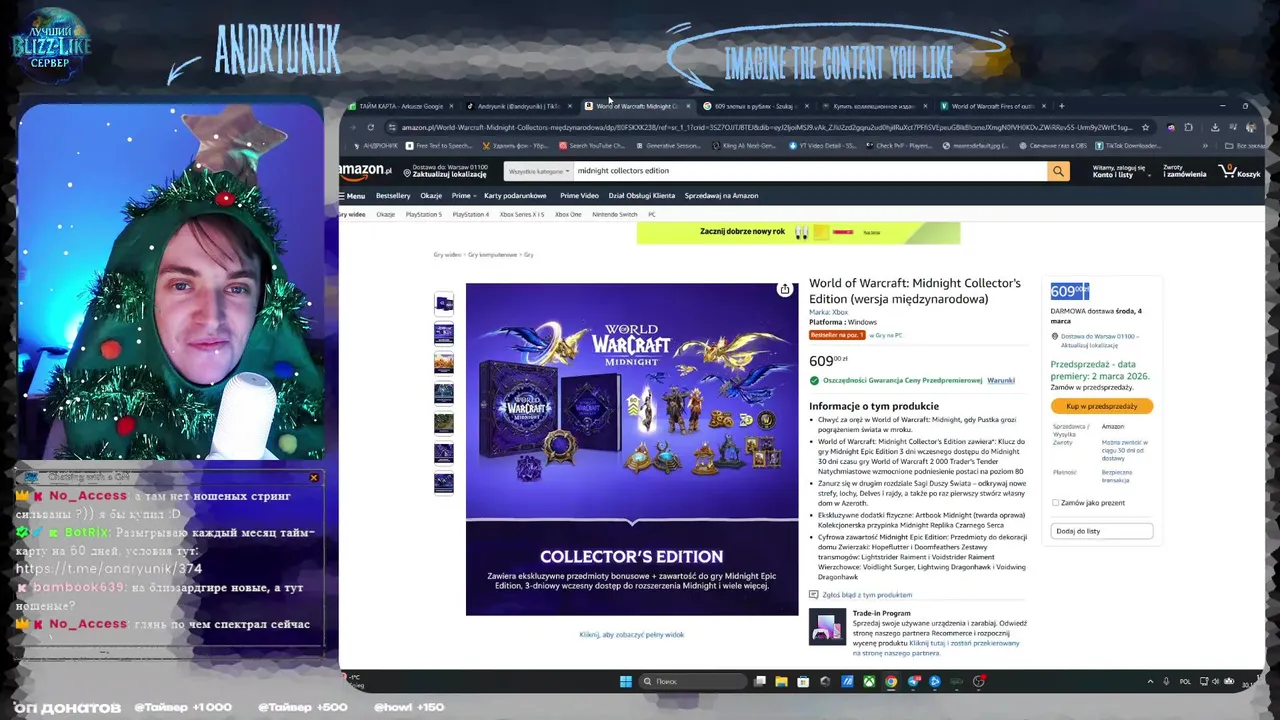
Task: Open the TikTok Downloader bookmark
Action: click(1129, 146)
